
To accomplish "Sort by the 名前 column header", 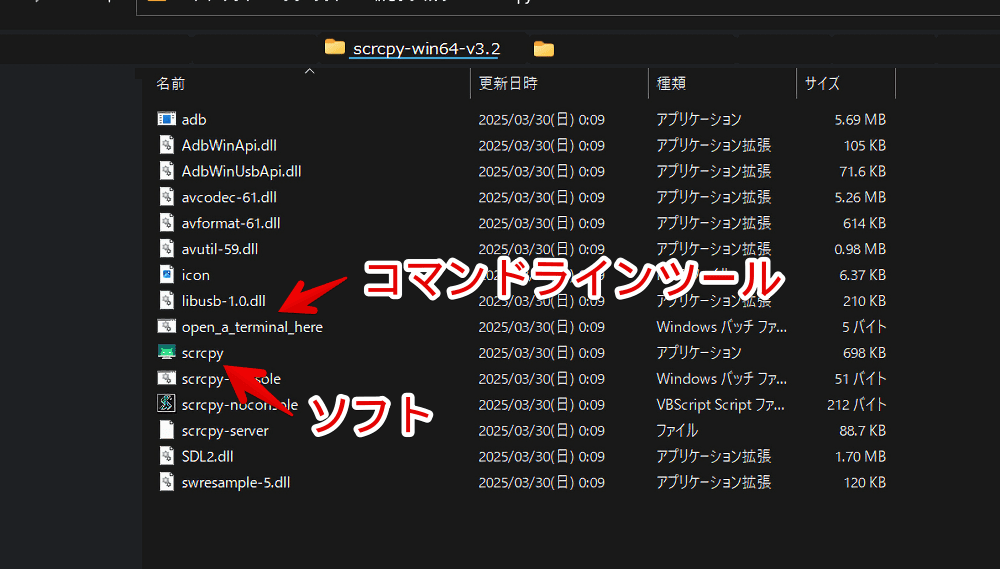I will (171, 84).
